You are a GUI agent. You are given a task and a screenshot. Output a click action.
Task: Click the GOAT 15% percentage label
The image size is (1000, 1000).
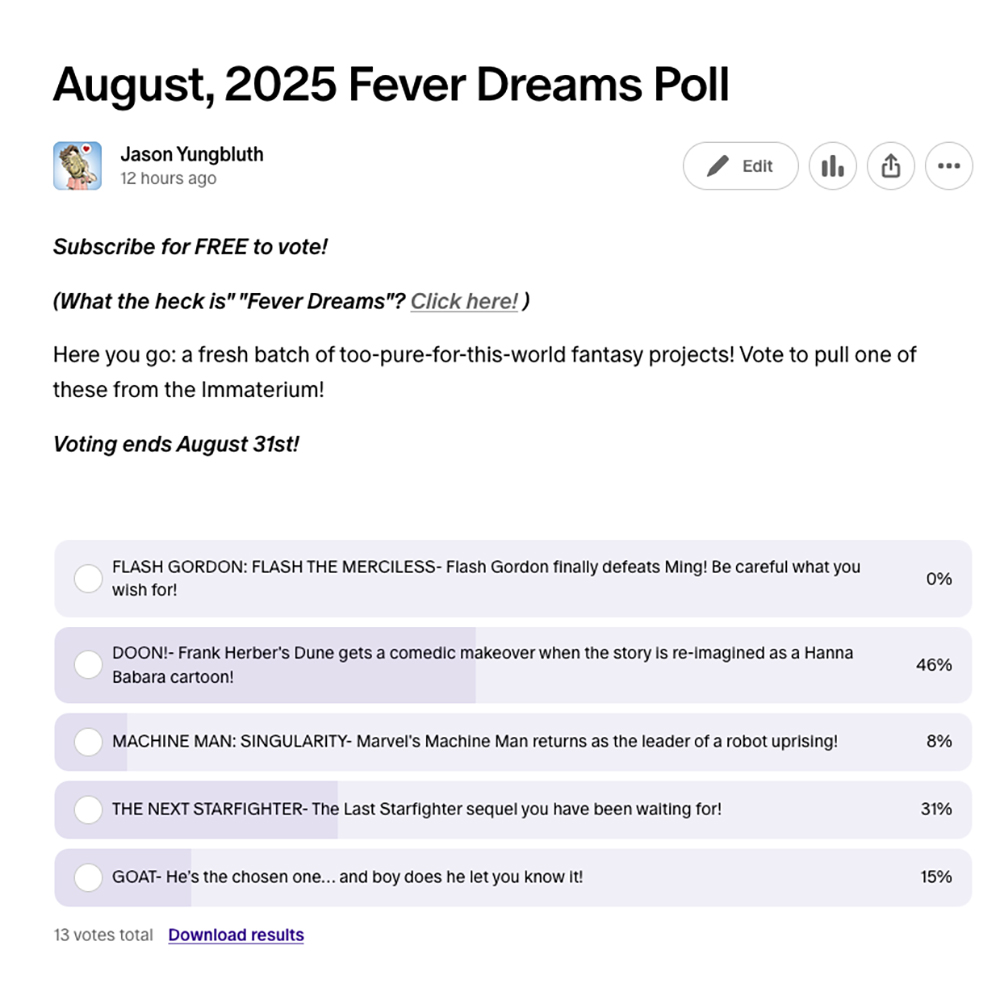tap(936, 877)
